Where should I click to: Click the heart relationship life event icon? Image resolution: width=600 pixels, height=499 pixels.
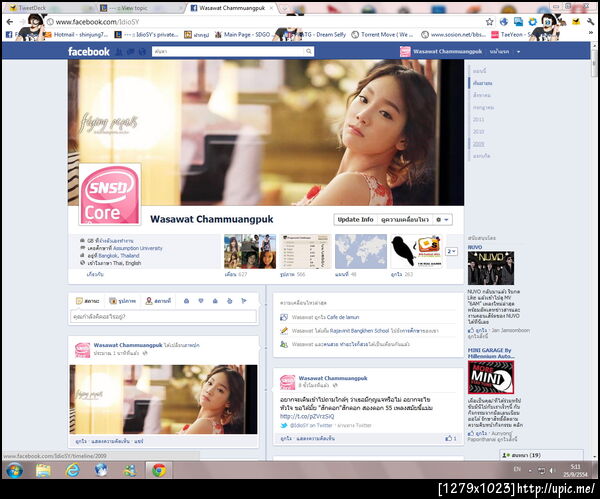pos(201,301)
